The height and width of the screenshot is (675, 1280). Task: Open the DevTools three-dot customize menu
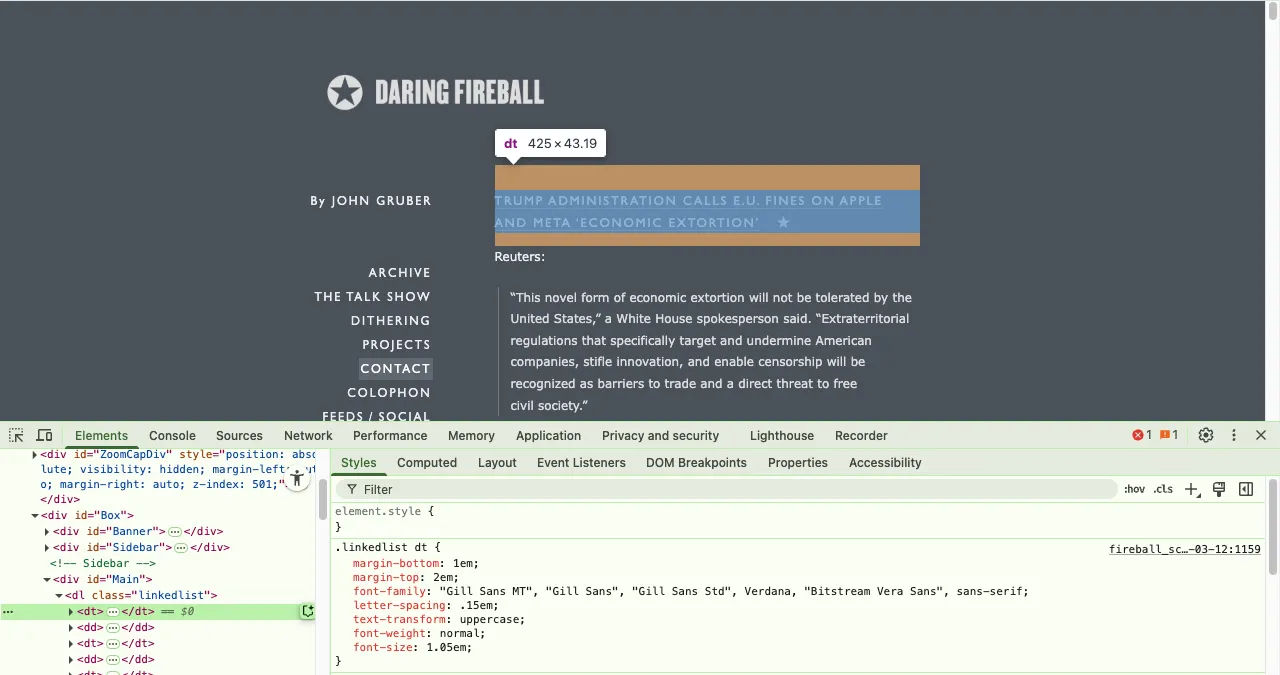pos(1234,435)
